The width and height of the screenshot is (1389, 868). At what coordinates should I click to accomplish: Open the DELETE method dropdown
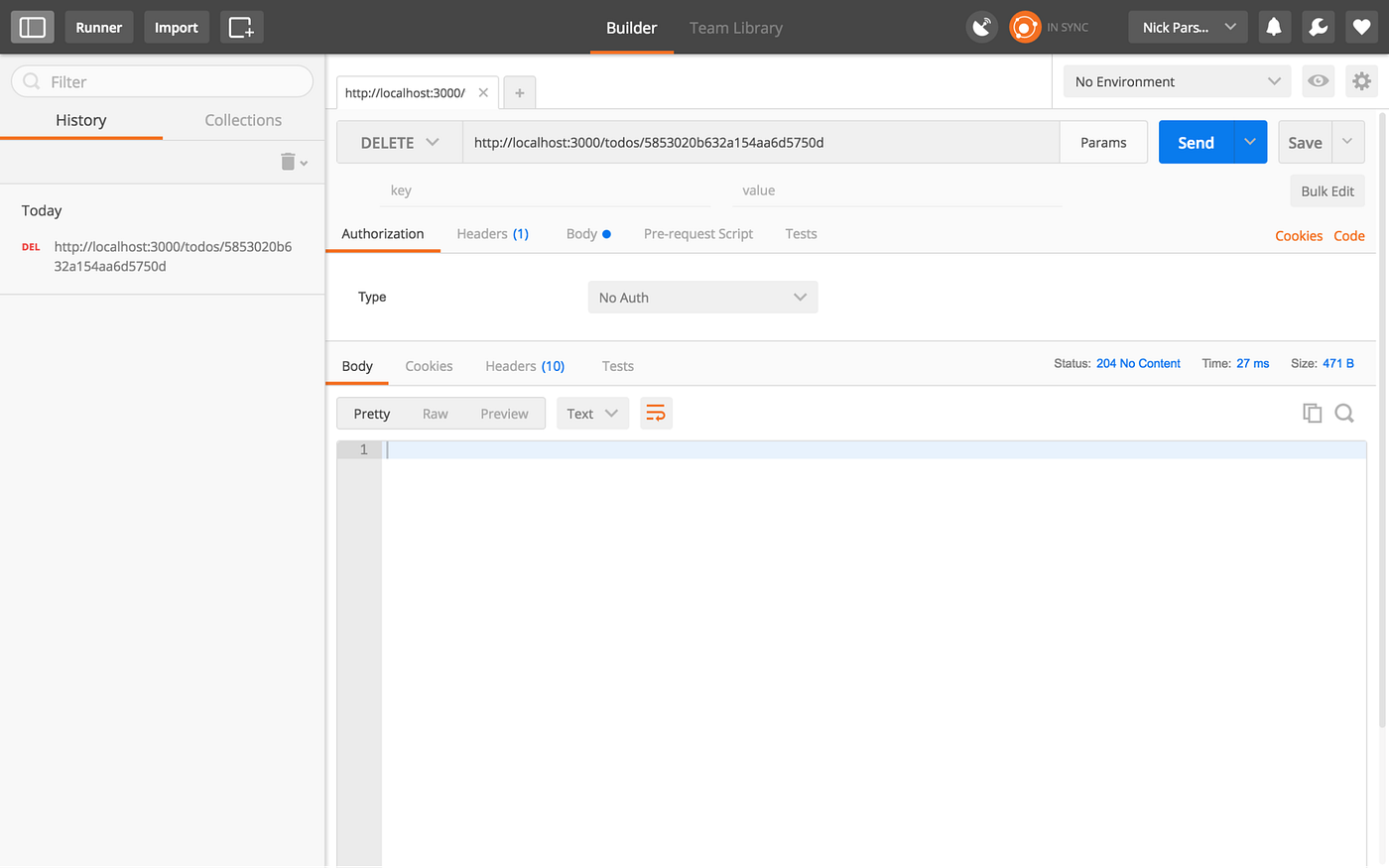[400, 143]
